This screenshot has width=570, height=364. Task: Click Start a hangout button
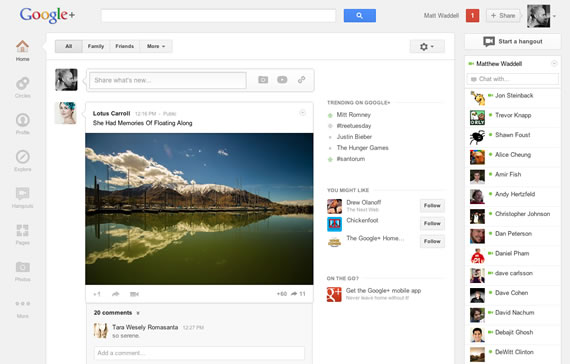(x=513, y=41)
